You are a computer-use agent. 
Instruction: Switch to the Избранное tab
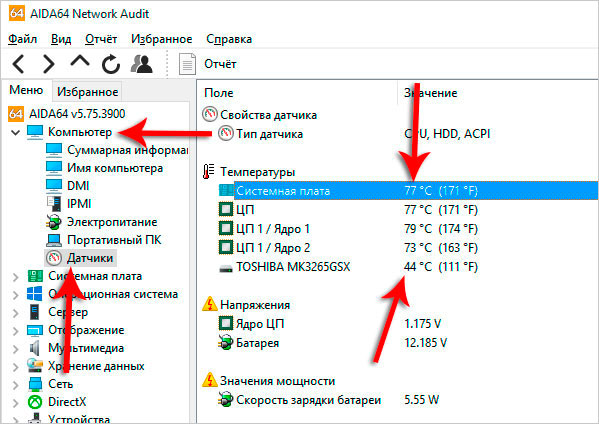pos(87,92)
